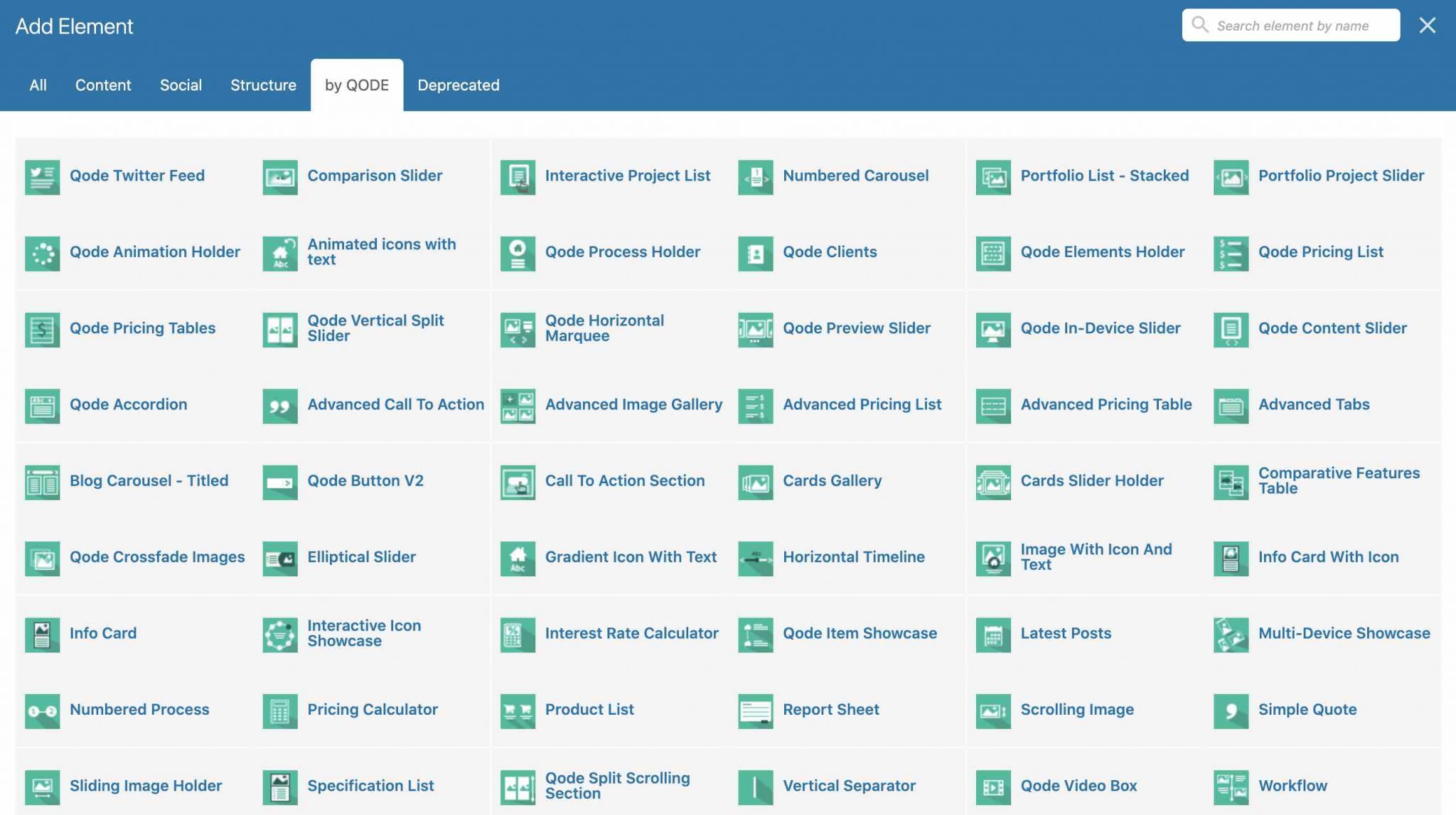Viewport: 1456px width, 815px height.
Task: Insert the Qode Item Showcase element
Action: point(848,633)
